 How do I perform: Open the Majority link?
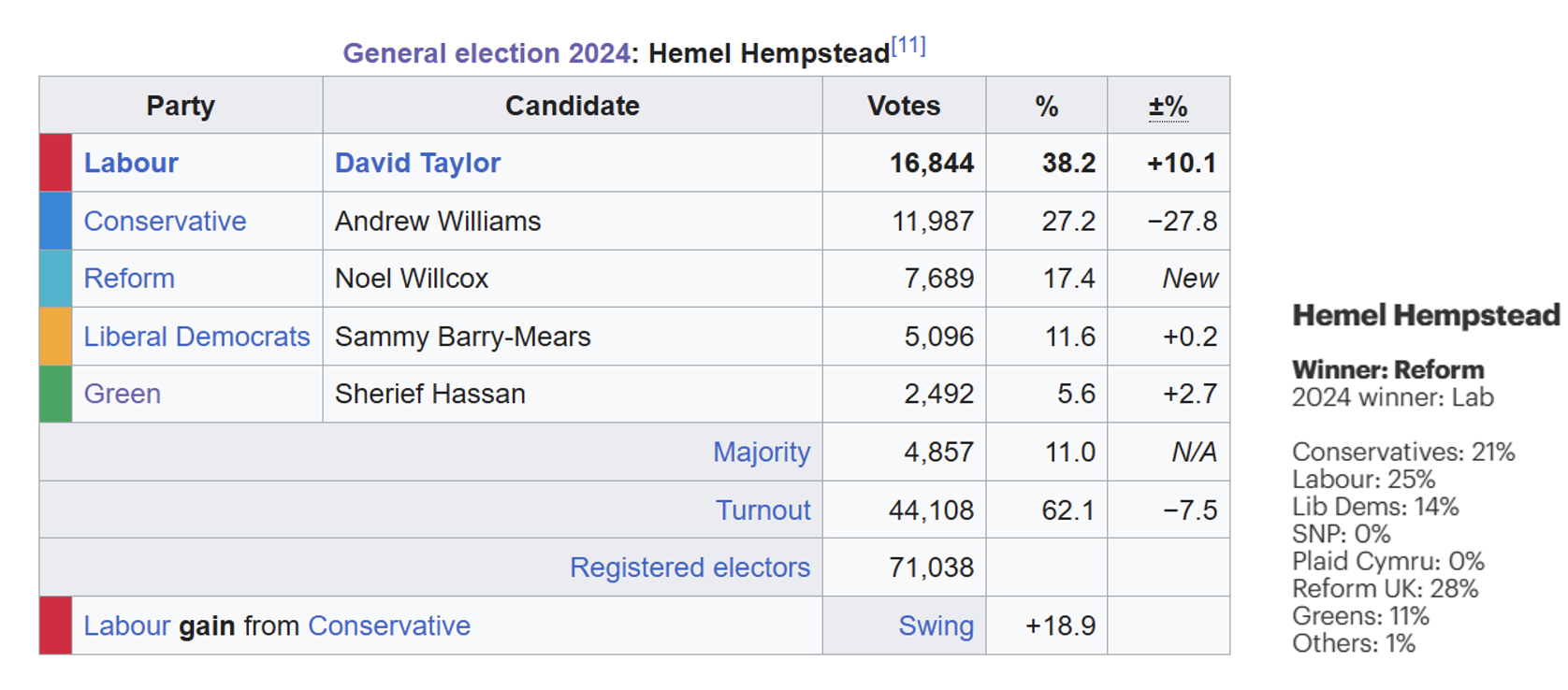762,452
